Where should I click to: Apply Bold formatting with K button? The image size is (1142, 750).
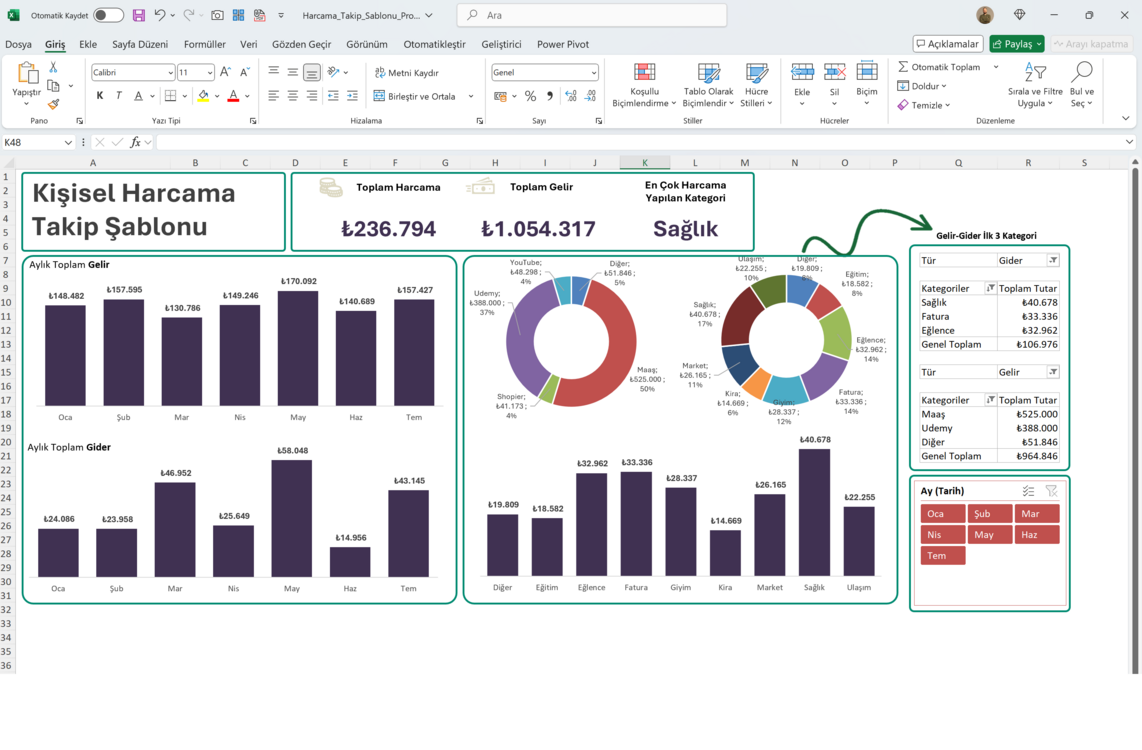(x=100, y=95)
